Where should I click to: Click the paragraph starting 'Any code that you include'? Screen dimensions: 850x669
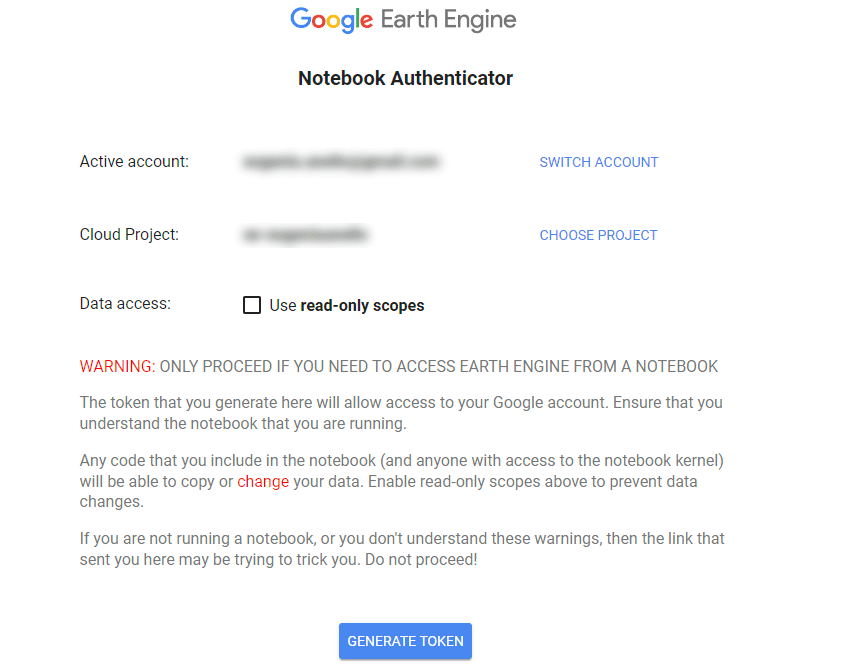click(x=402, y=481)
